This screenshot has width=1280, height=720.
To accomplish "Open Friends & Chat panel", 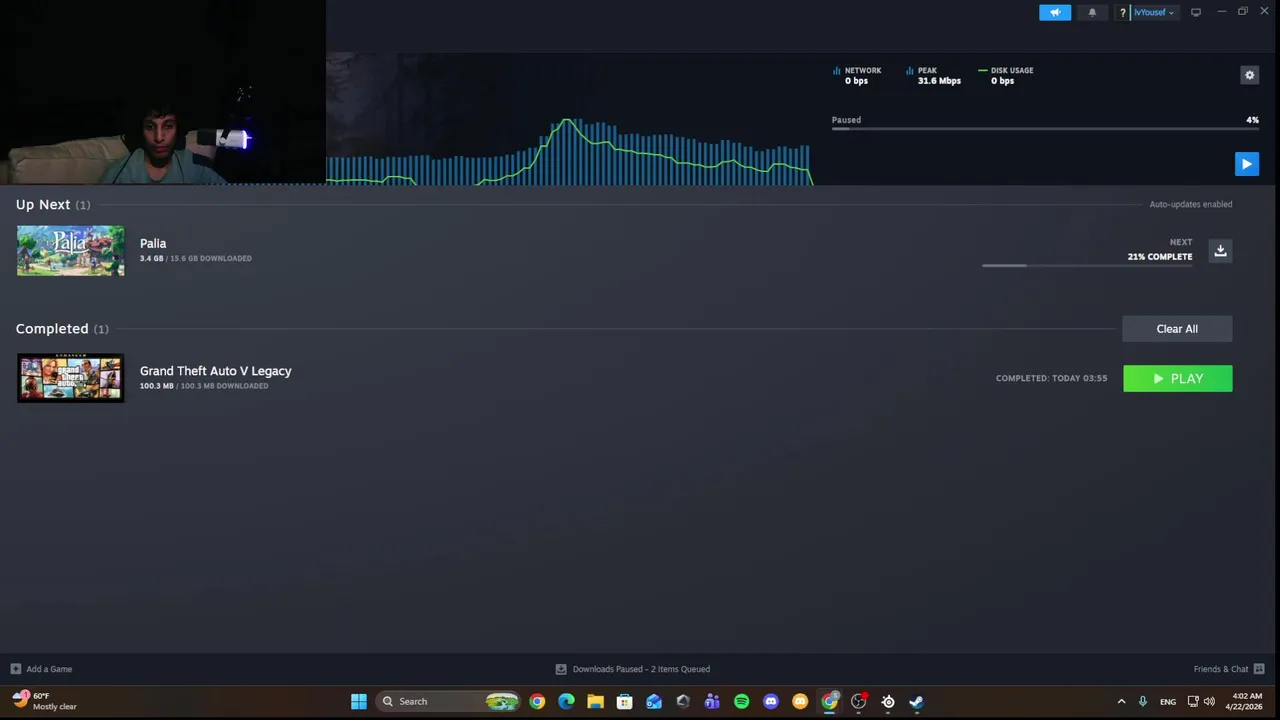I will (x=1229, y=669).
